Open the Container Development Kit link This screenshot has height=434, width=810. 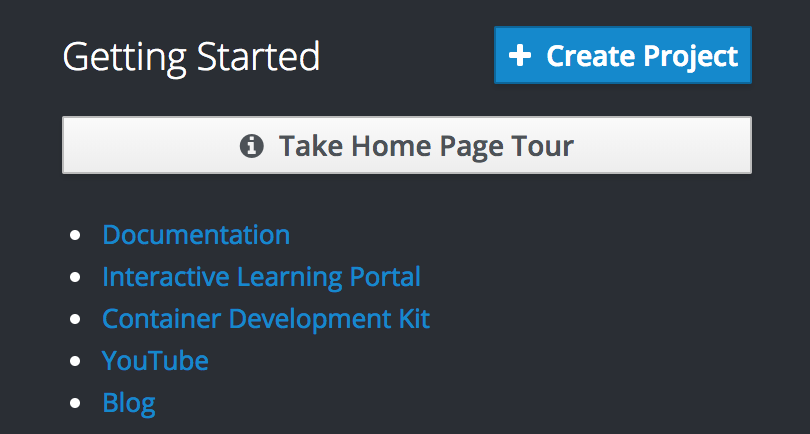(266, 319)
